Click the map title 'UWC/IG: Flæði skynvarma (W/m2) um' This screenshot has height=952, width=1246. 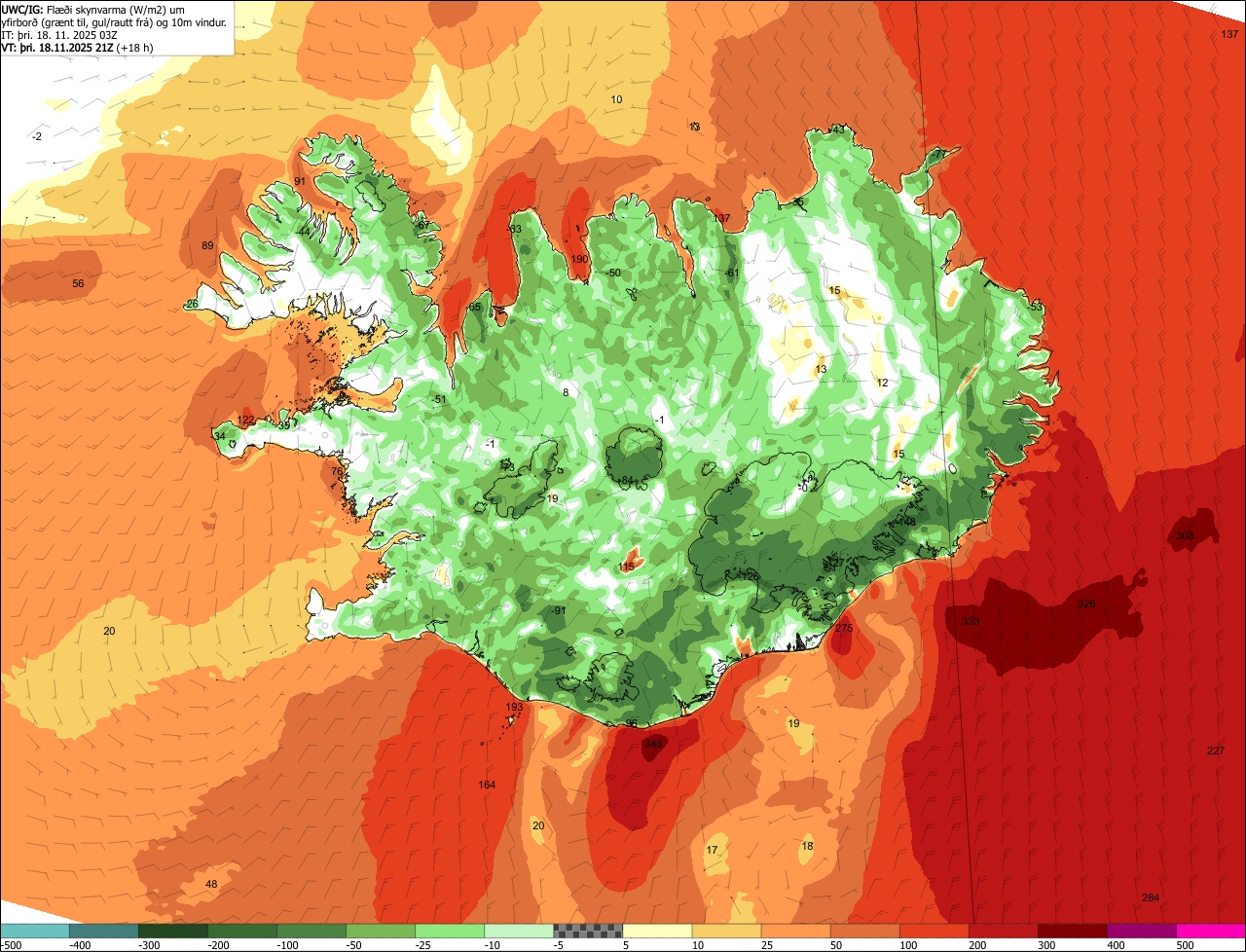(x=94, y=10)
